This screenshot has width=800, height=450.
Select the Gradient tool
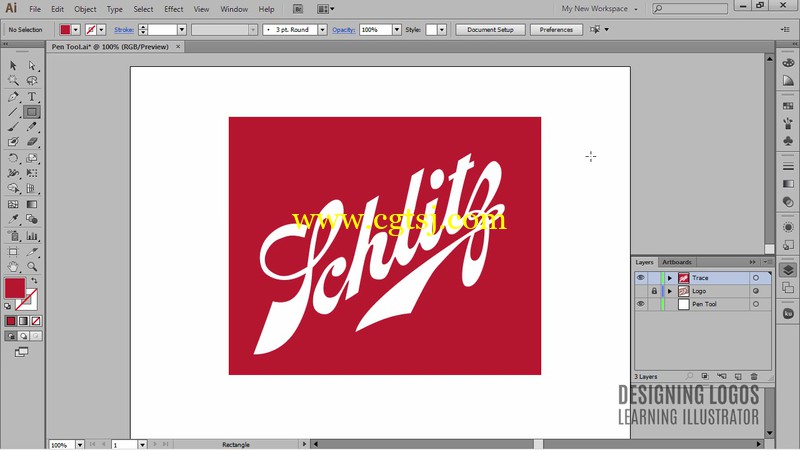32,204
